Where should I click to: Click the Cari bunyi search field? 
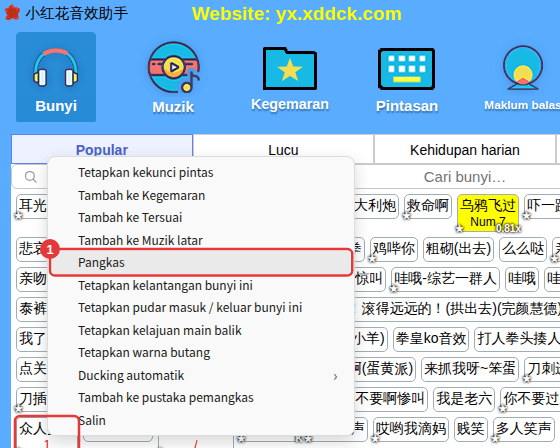464,177
